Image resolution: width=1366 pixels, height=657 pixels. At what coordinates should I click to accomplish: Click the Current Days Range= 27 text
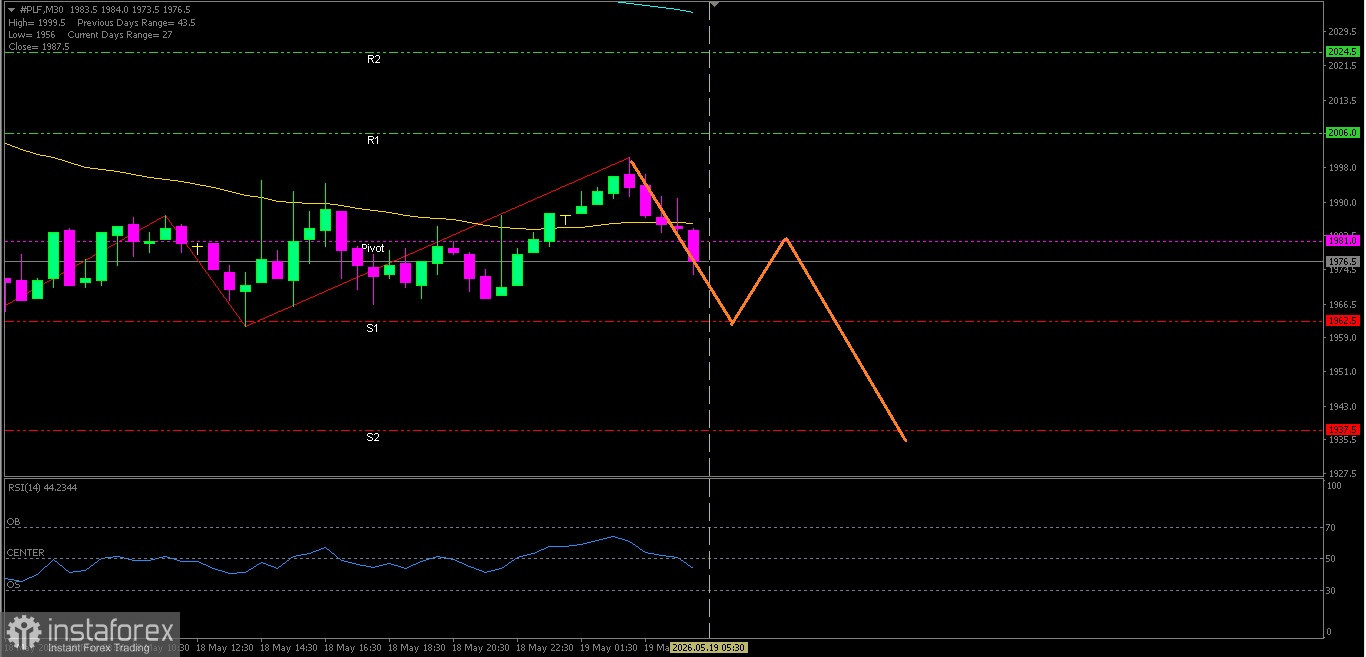(x=120, y=34)
